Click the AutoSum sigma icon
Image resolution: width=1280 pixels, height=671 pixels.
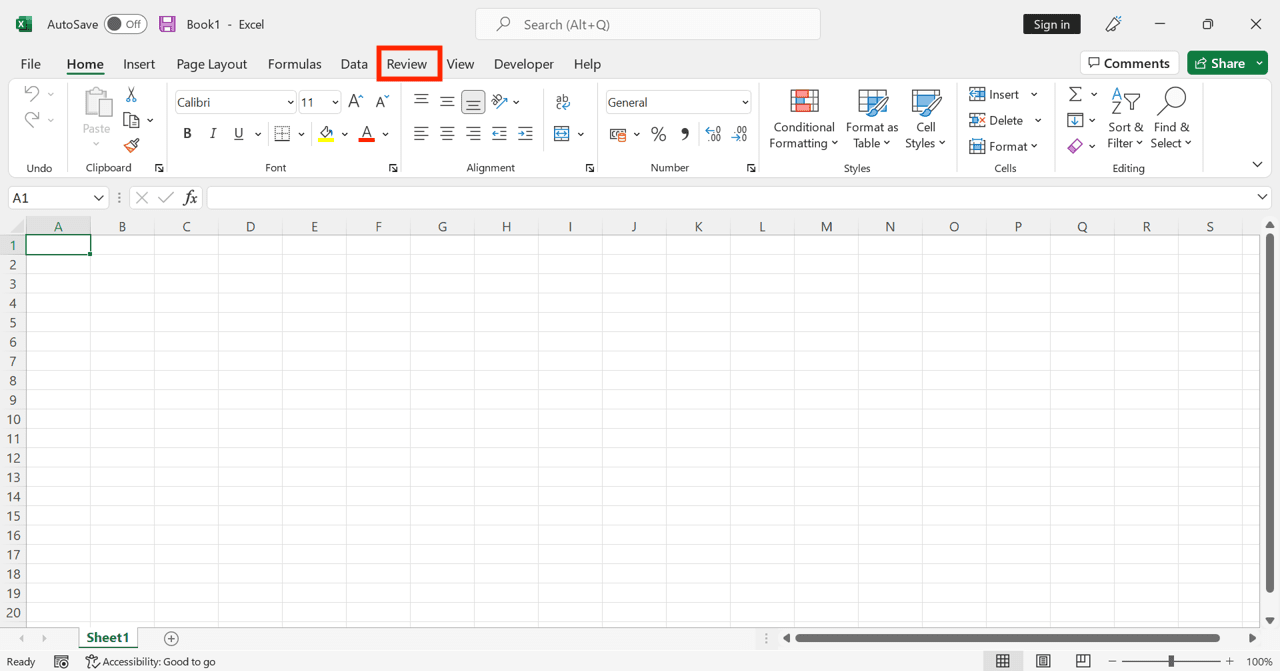[1075, 94]
